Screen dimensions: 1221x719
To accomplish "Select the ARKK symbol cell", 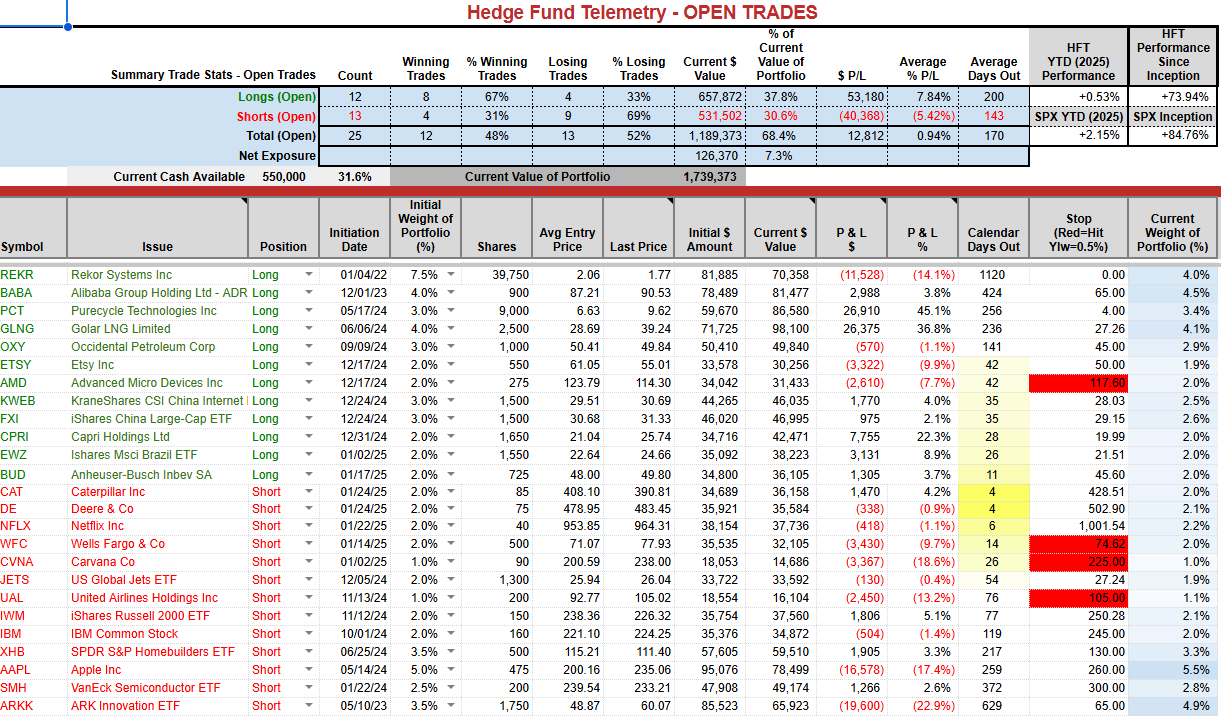I will click(33, 706).
